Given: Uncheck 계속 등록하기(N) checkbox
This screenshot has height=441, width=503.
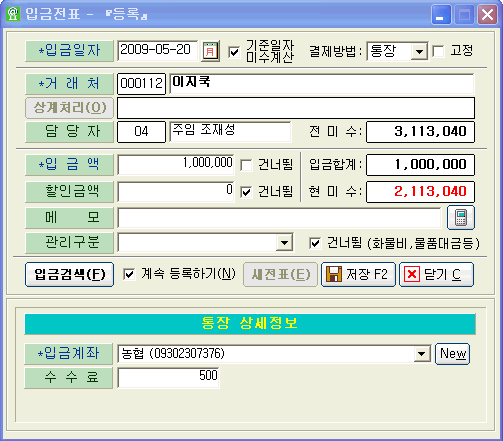Looking at the screenshot, I should tap(129, 274).
